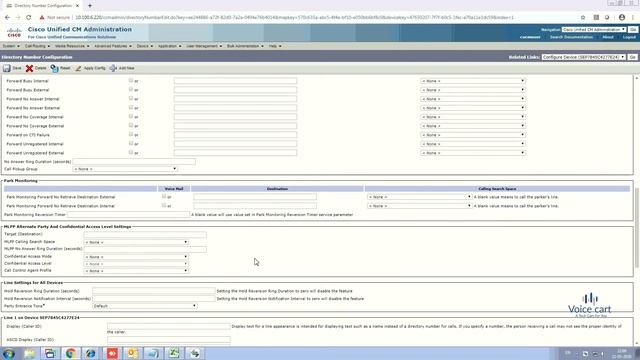Open Outlook icon in taskbar
This screenshot has height=360, width=640.
(x=132, y=353)
